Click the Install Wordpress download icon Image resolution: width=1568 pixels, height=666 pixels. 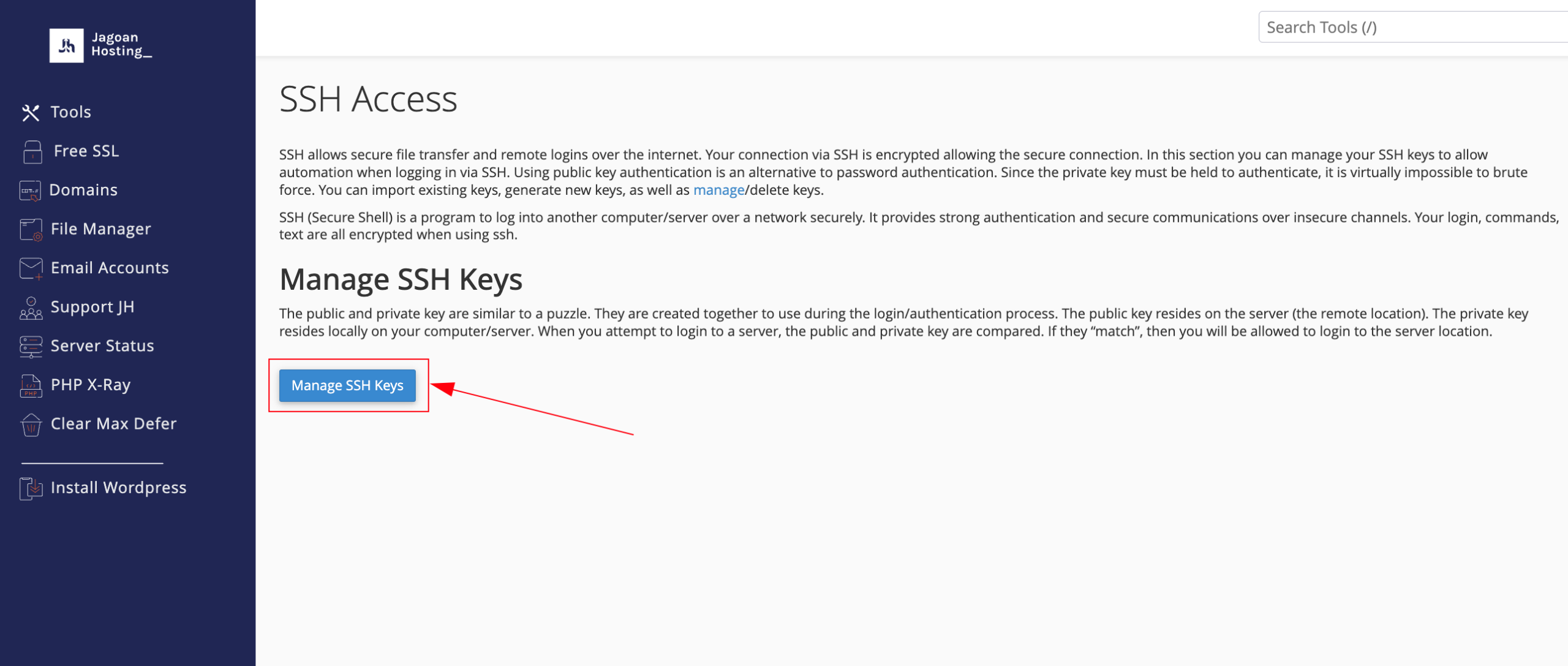pyautogui.click(x=31, y=488)
